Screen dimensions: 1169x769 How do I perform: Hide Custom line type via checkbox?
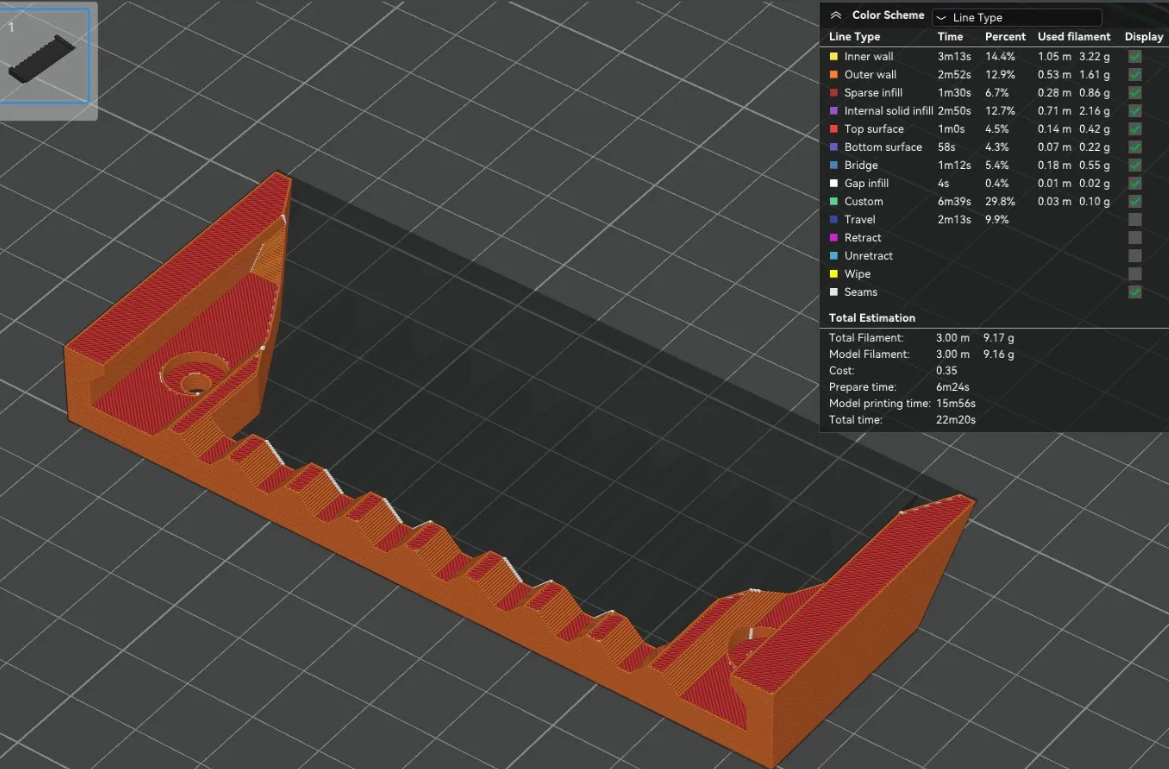(x=1135, y=201)
